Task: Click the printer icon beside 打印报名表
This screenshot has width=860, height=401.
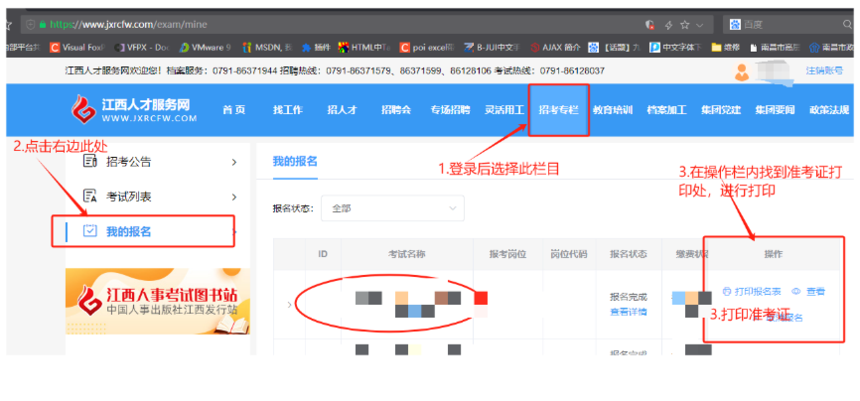Action: [727, 291]
